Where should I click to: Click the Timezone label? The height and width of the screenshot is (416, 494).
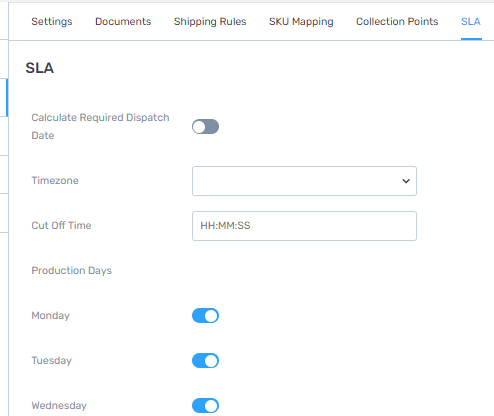(x=55, y=181)
